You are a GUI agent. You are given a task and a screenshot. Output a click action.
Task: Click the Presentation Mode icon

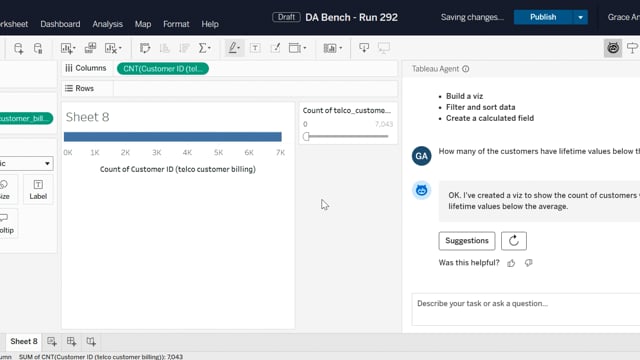[384, 48]
